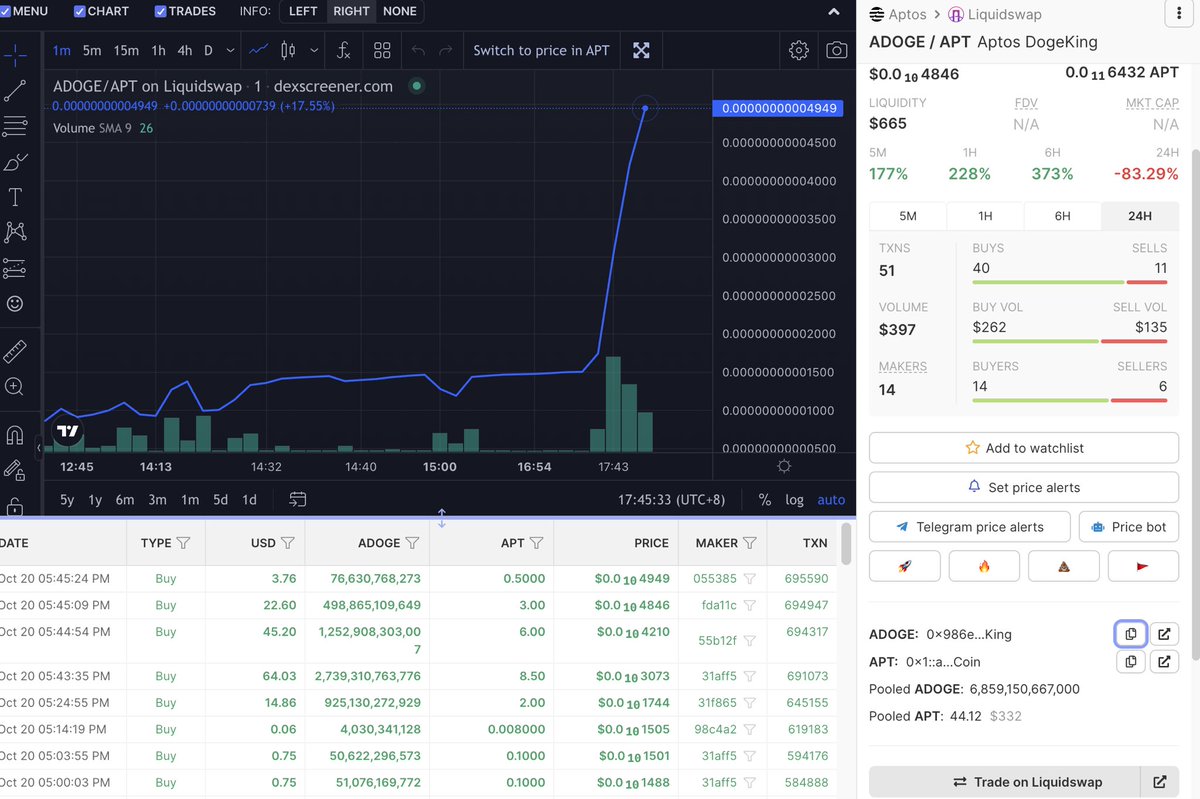The image size is (1200, 799).
Task: Select the candlestick chart style
Action: [289, 50]
